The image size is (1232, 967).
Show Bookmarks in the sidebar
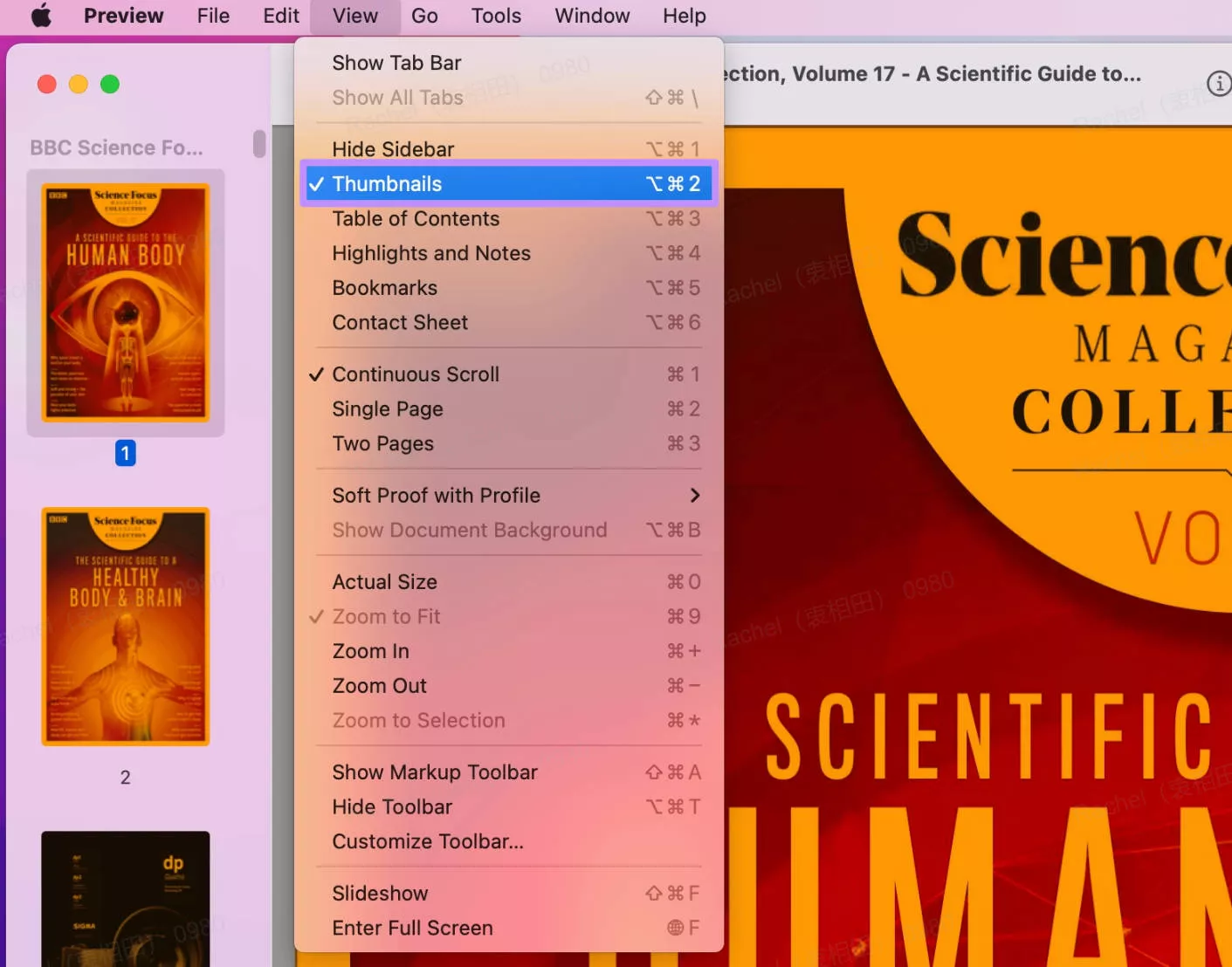tap(384, 287)
